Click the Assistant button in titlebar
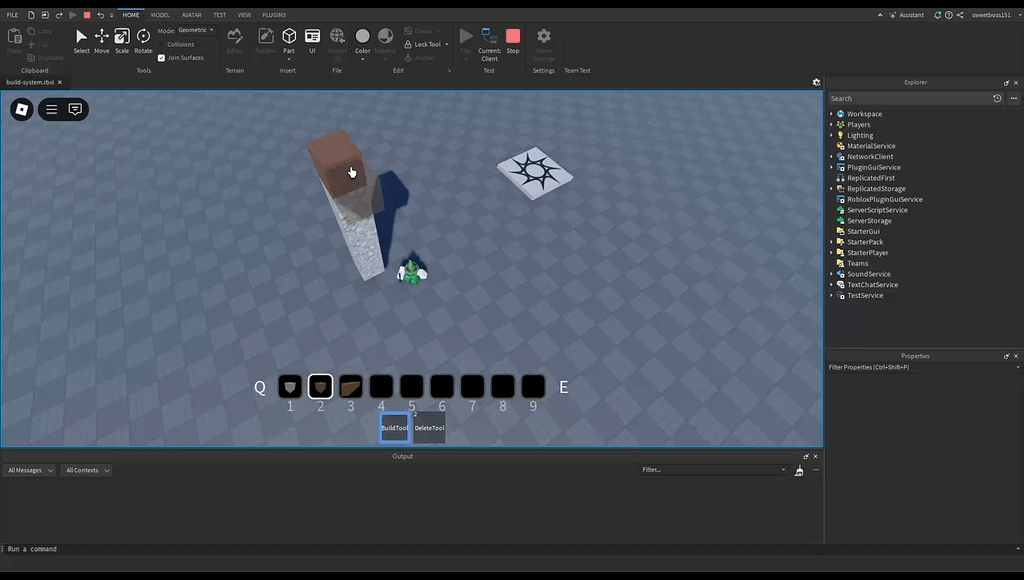The width and height of the screenshot is (1024, 580). click(908, 14)
